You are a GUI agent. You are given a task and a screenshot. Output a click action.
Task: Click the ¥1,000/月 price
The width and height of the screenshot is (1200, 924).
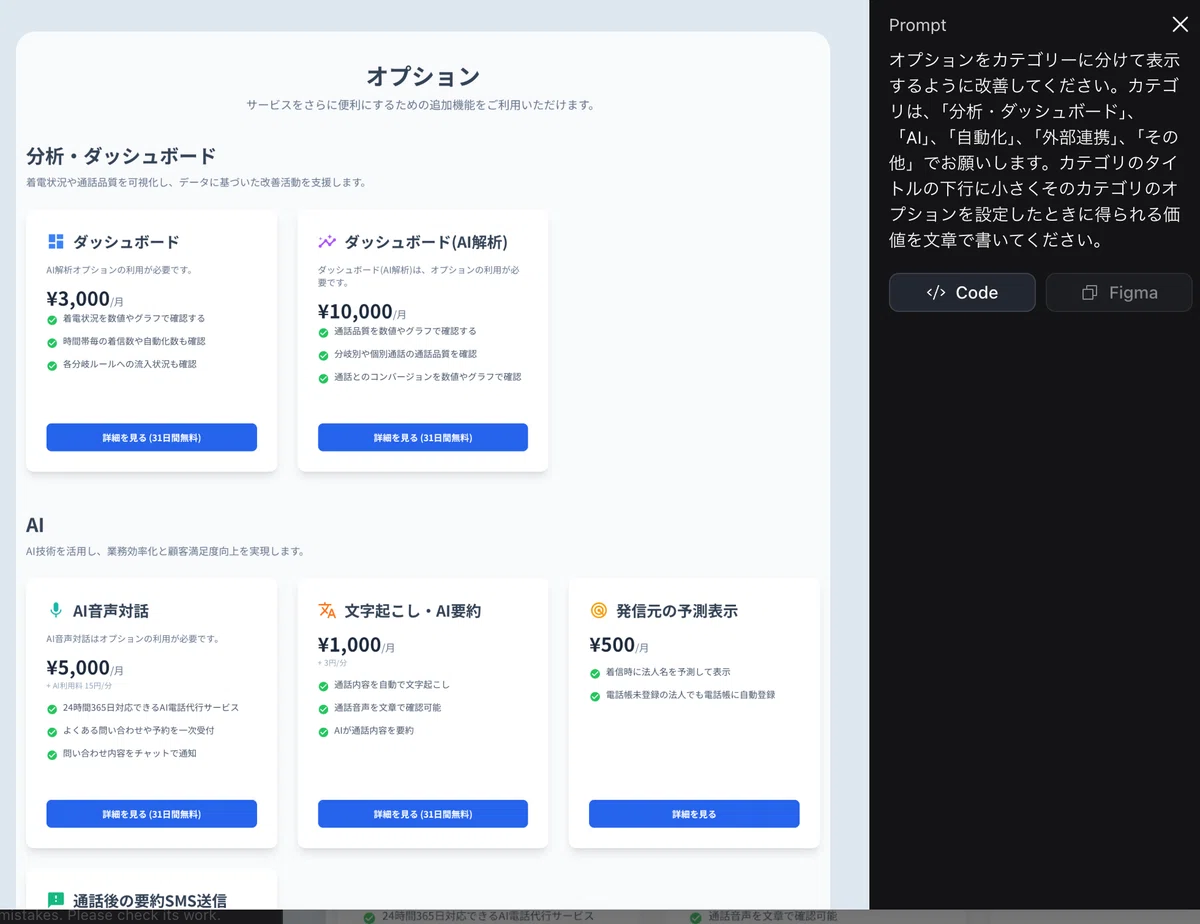tap(356, 645)
